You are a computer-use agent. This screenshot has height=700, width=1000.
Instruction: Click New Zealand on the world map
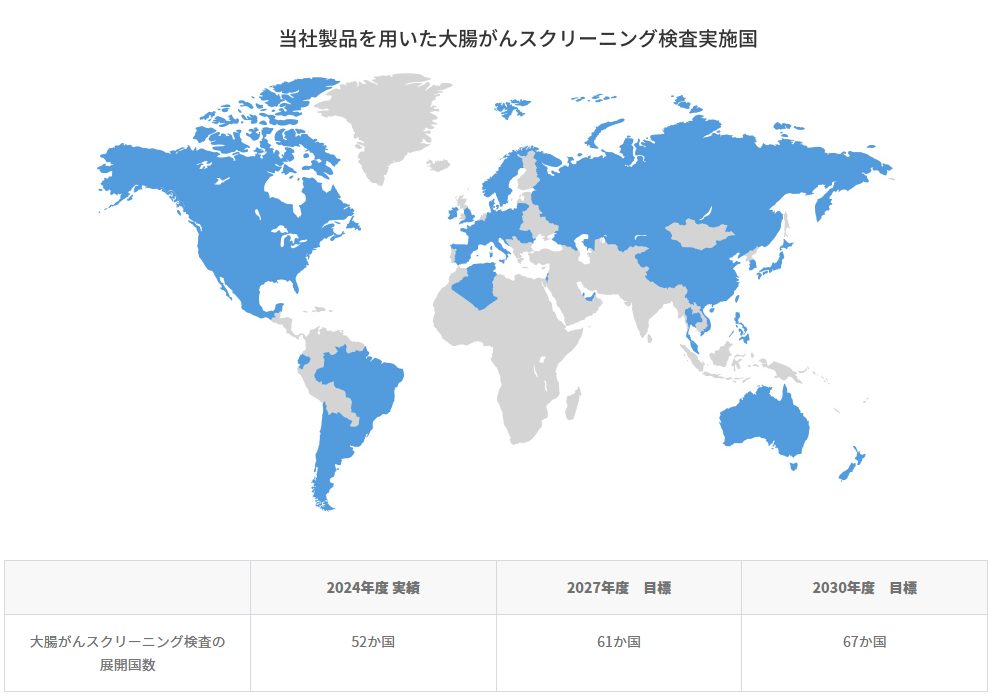pos(852,464)
